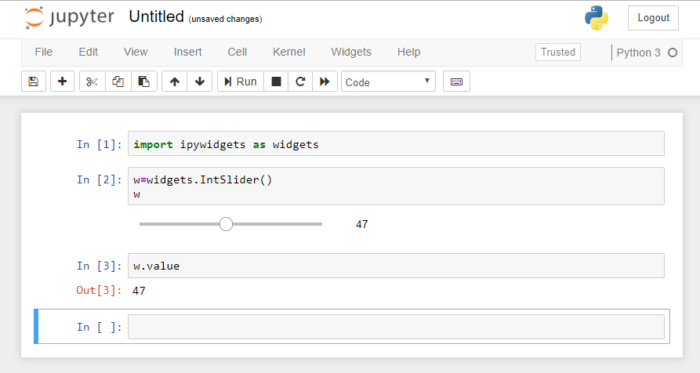Viewport: 700px width, 373px height.
Task: Move selected cell down arrow
Action: (200, 82)
